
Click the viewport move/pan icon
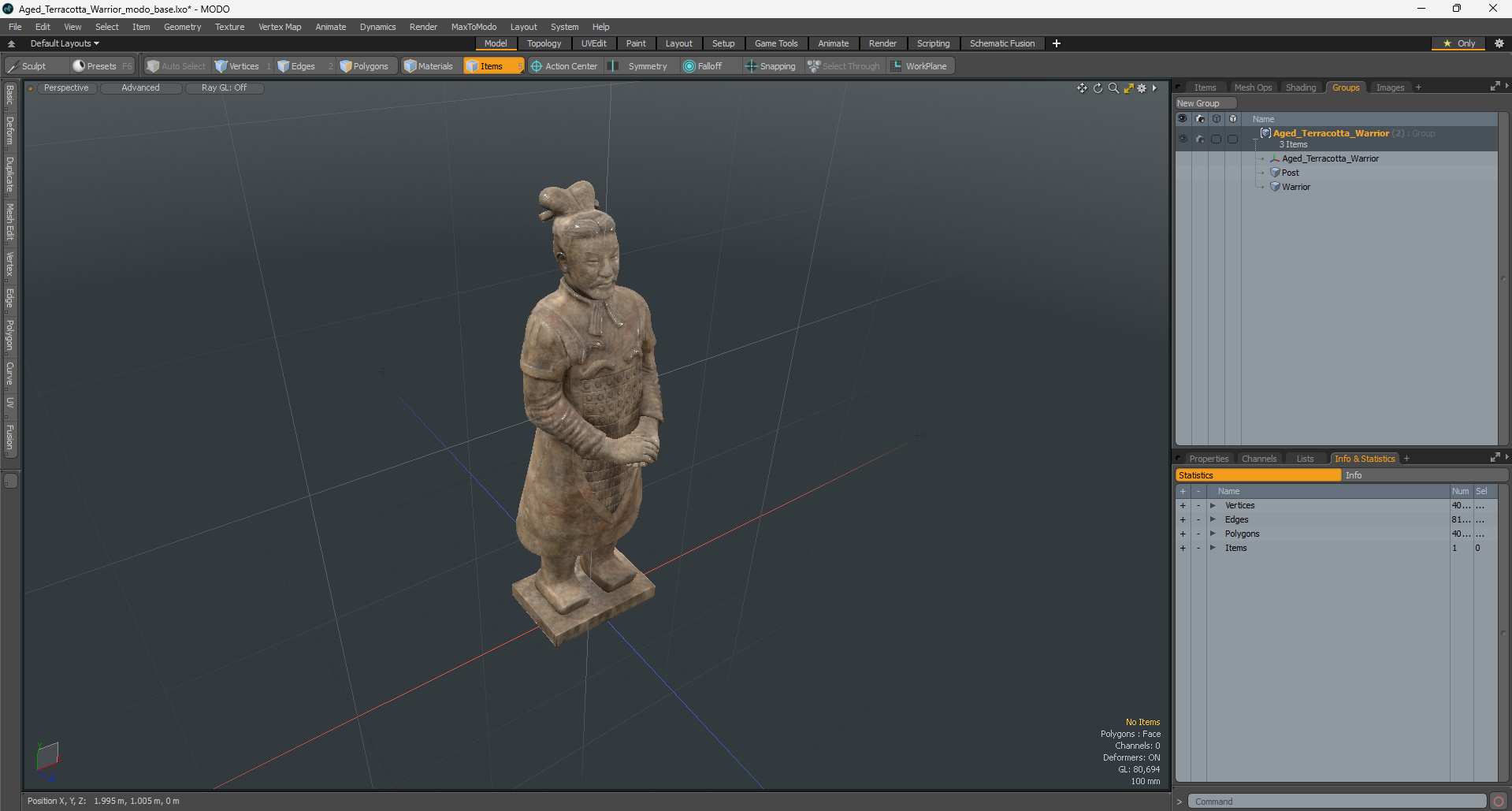[x=1082, y=88]
